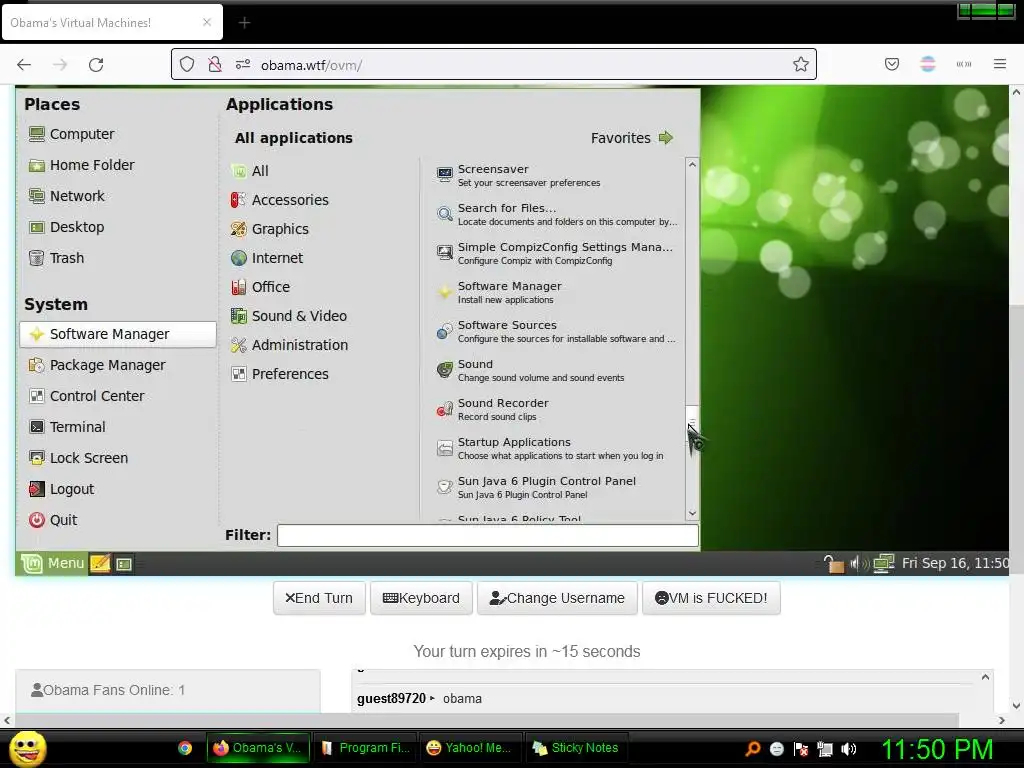Select the Administration category
1024x768 pixels.
point(289,345)
